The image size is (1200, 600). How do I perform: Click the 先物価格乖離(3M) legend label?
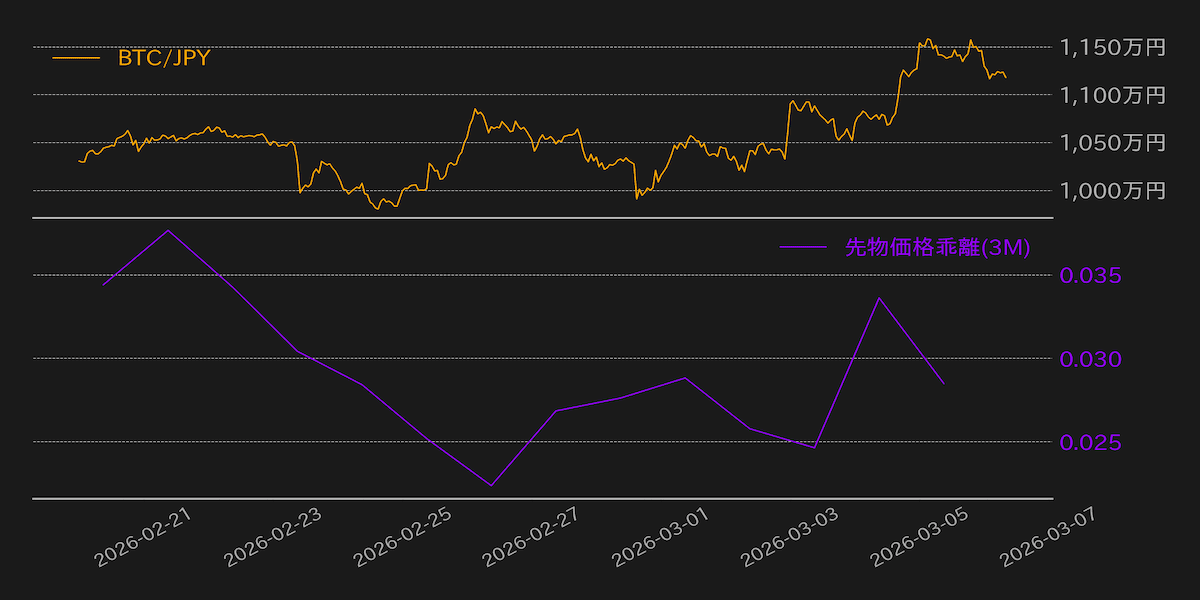point(937,248)
